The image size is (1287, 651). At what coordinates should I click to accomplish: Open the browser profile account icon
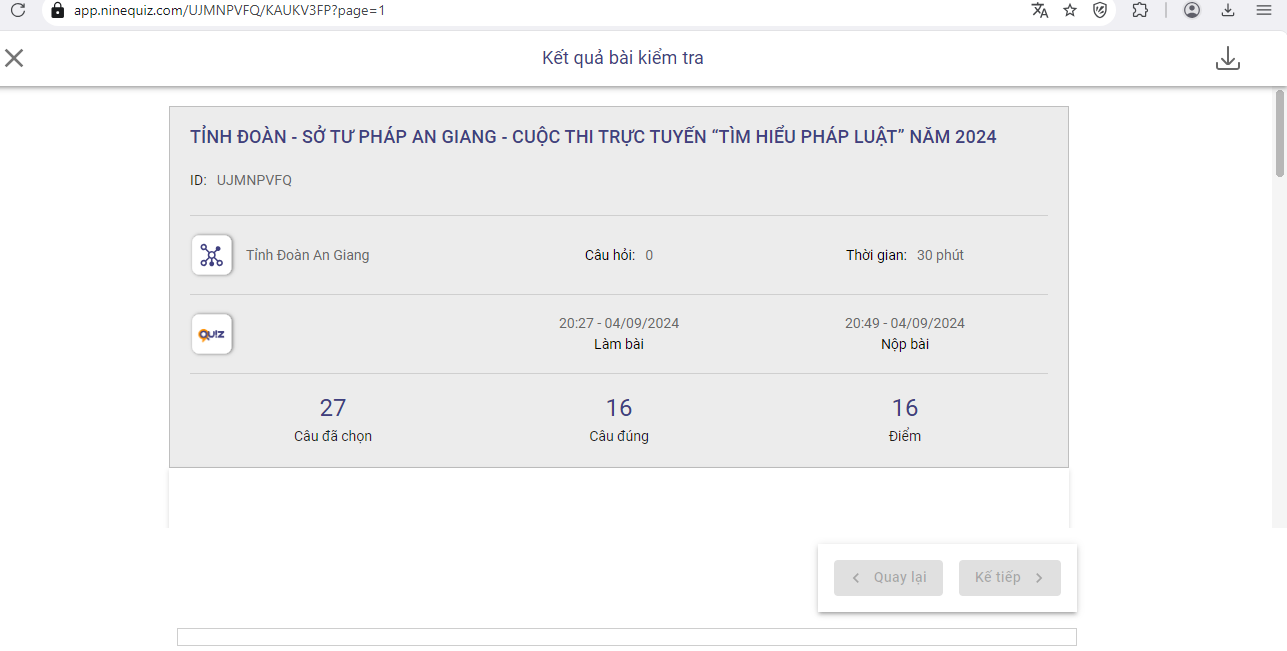1191,10
